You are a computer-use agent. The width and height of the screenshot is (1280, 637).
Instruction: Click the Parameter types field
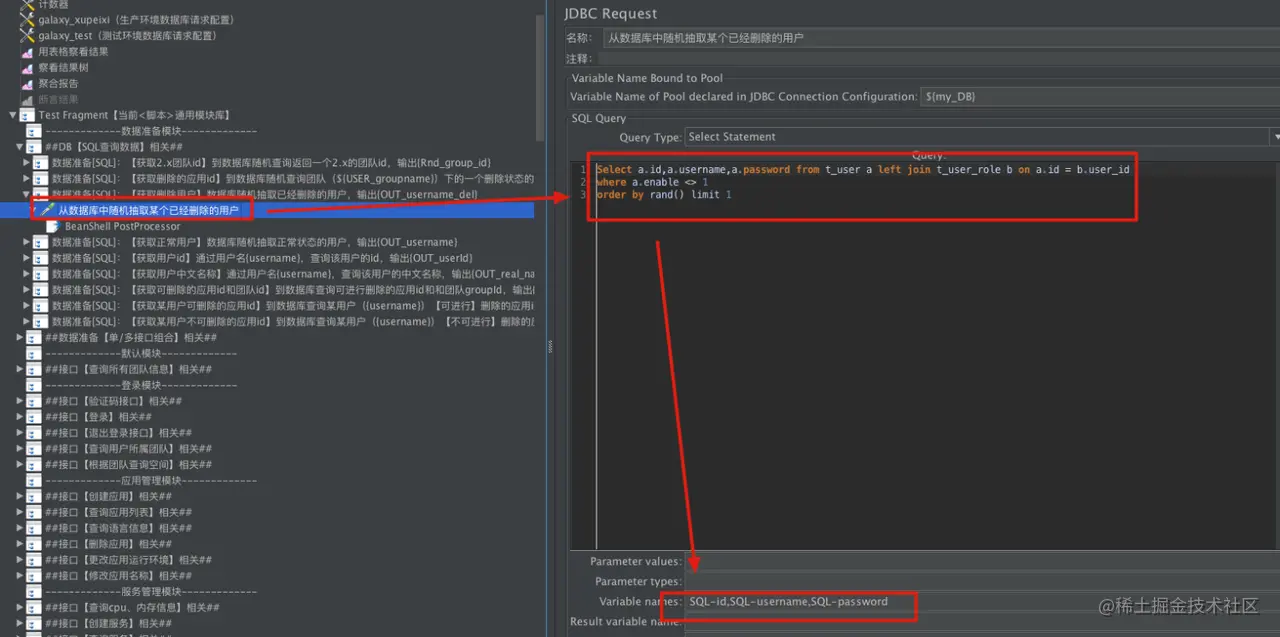(x=981, y=581)
